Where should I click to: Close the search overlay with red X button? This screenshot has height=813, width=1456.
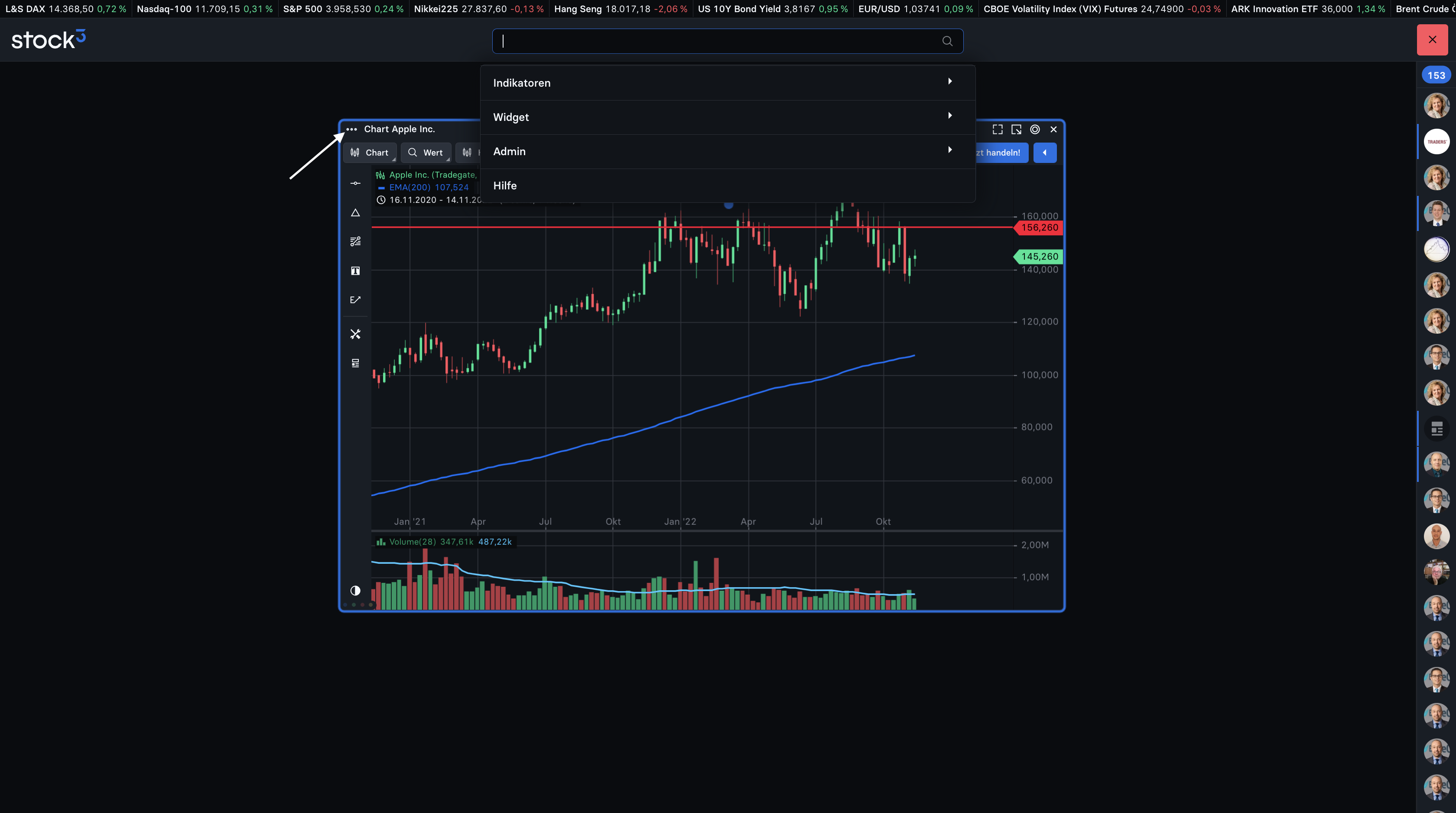[1432, 39]
